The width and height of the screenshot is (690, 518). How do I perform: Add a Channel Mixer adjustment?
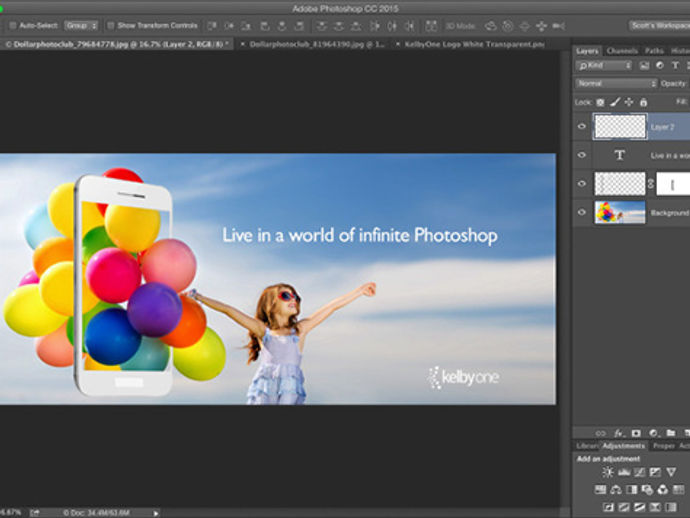coord(663,489)
